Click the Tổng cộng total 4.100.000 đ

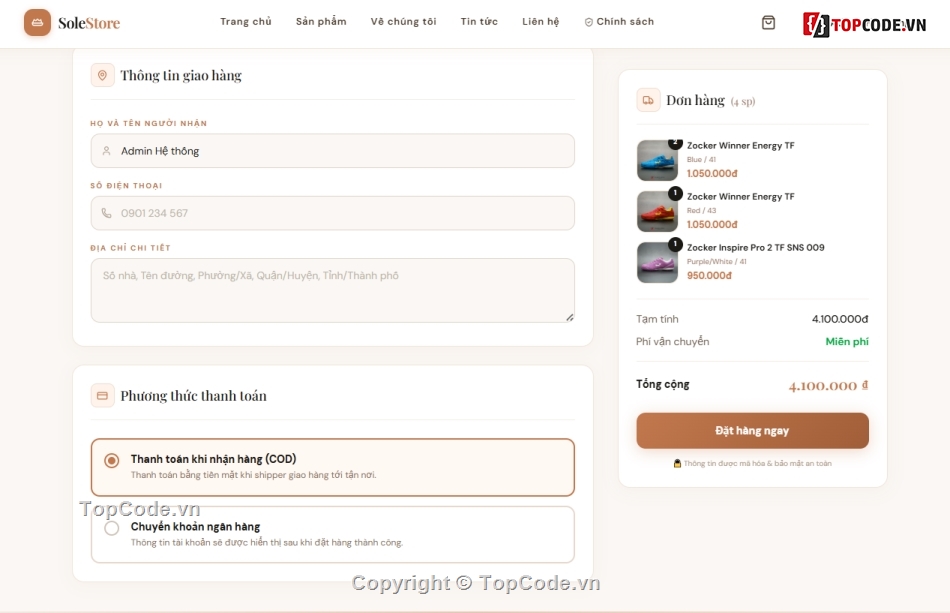point(828,386)
